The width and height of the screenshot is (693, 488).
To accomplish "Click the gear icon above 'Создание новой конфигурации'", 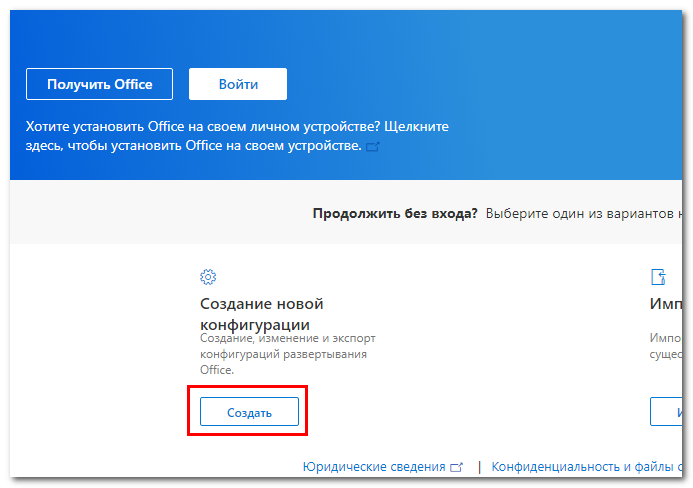I will (208, 277).
